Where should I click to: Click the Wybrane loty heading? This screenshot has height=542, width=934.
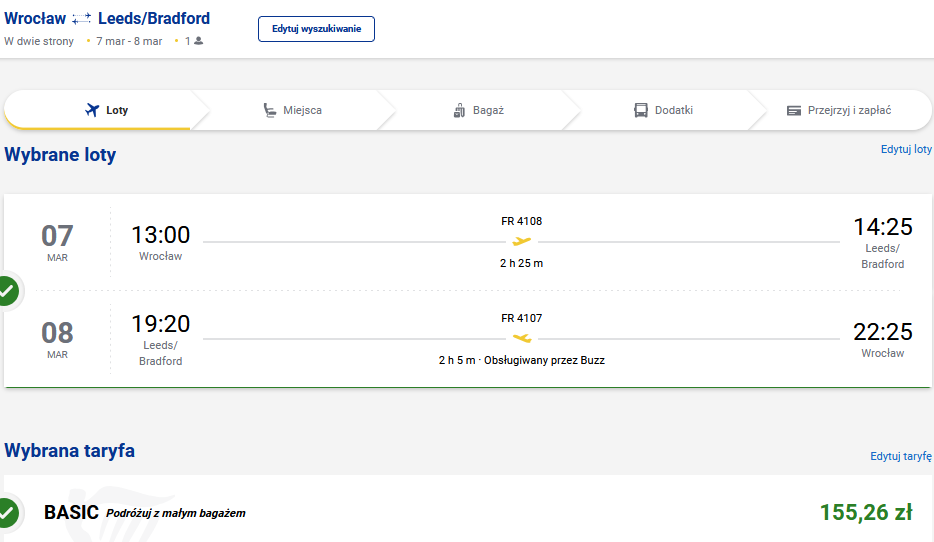[x=60, y=155]
